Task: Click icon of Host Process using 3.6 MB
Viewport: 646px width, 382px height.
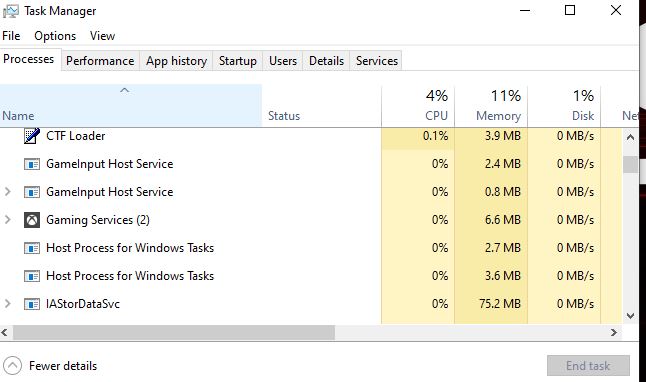Action: click(x=32, y=276)
